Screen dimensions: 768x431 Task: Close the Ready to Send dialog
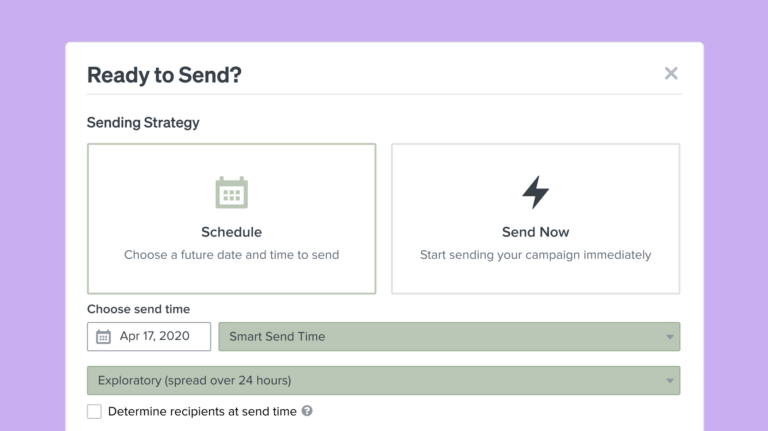point(671,73)
